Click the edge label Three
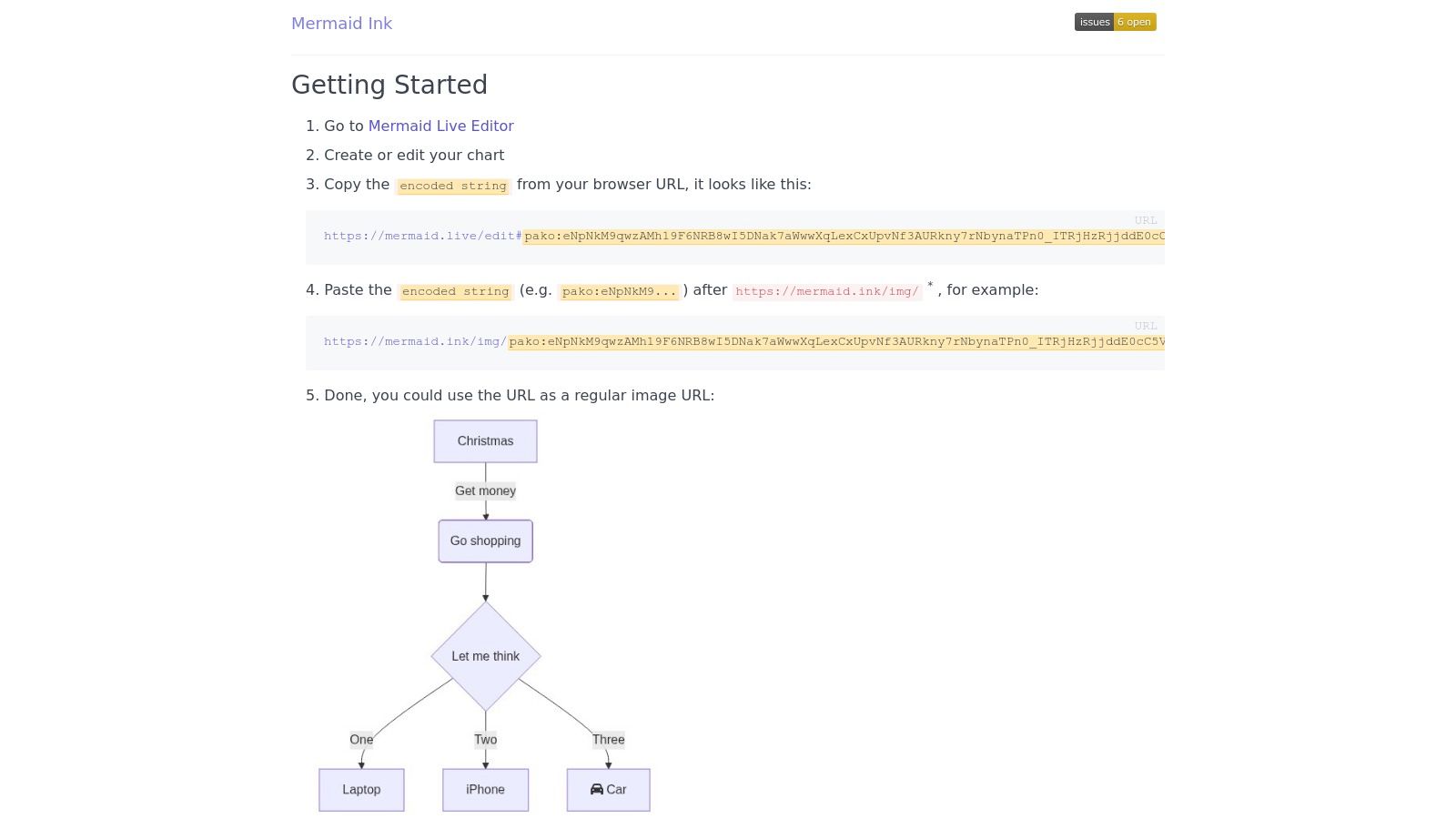This screenshot has height=819, width=1456. pyautogui.click(x=608, y=740)
